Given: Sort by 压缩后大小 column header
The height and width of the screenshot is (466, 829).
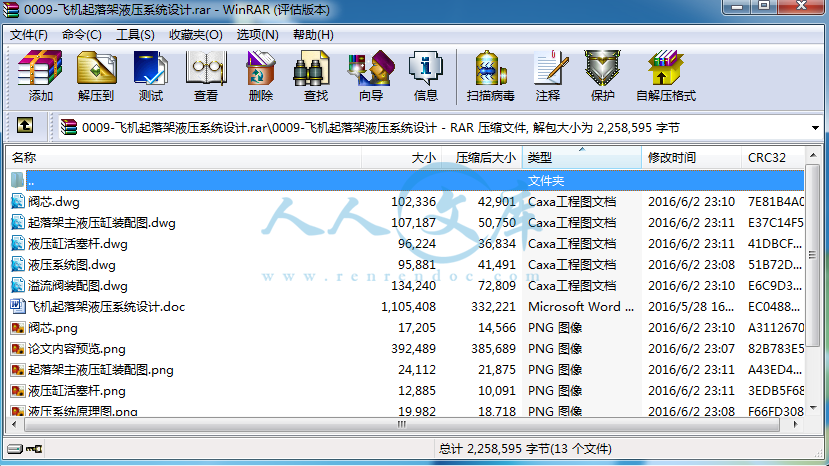Looking at the screenshot, I should (482, 158).
